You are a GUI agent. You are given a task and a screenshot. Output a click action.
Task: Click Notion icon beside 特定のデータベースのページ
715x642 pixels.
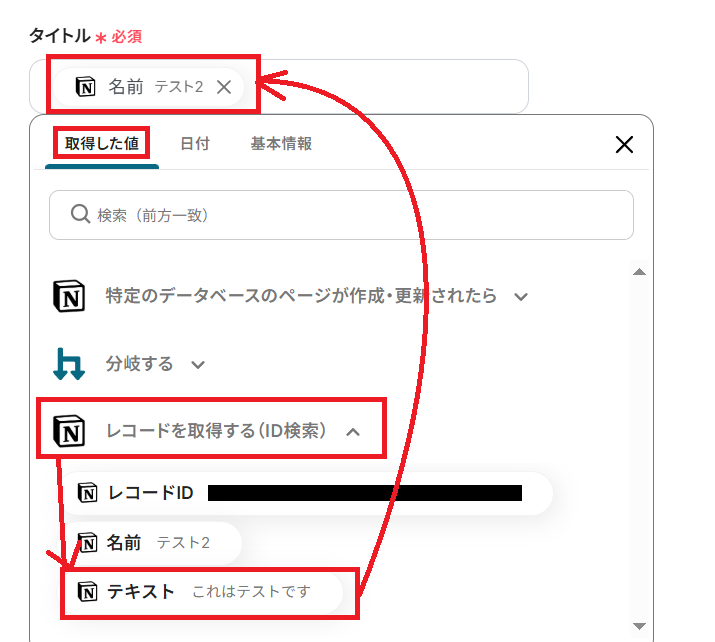[x=69, y=296]
